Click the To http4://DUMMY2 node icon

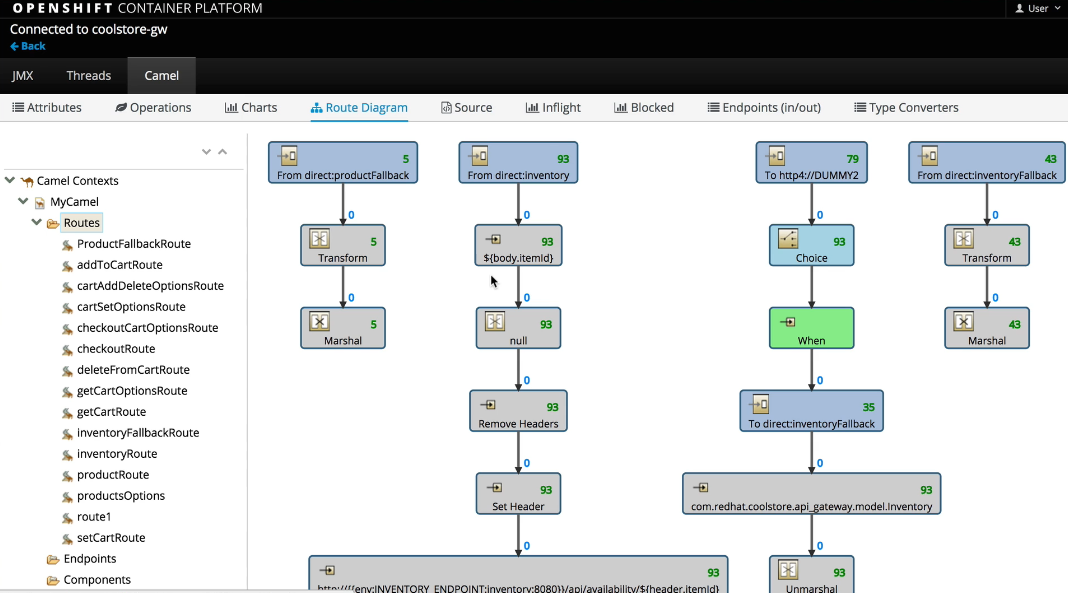(x=776, y=156)
